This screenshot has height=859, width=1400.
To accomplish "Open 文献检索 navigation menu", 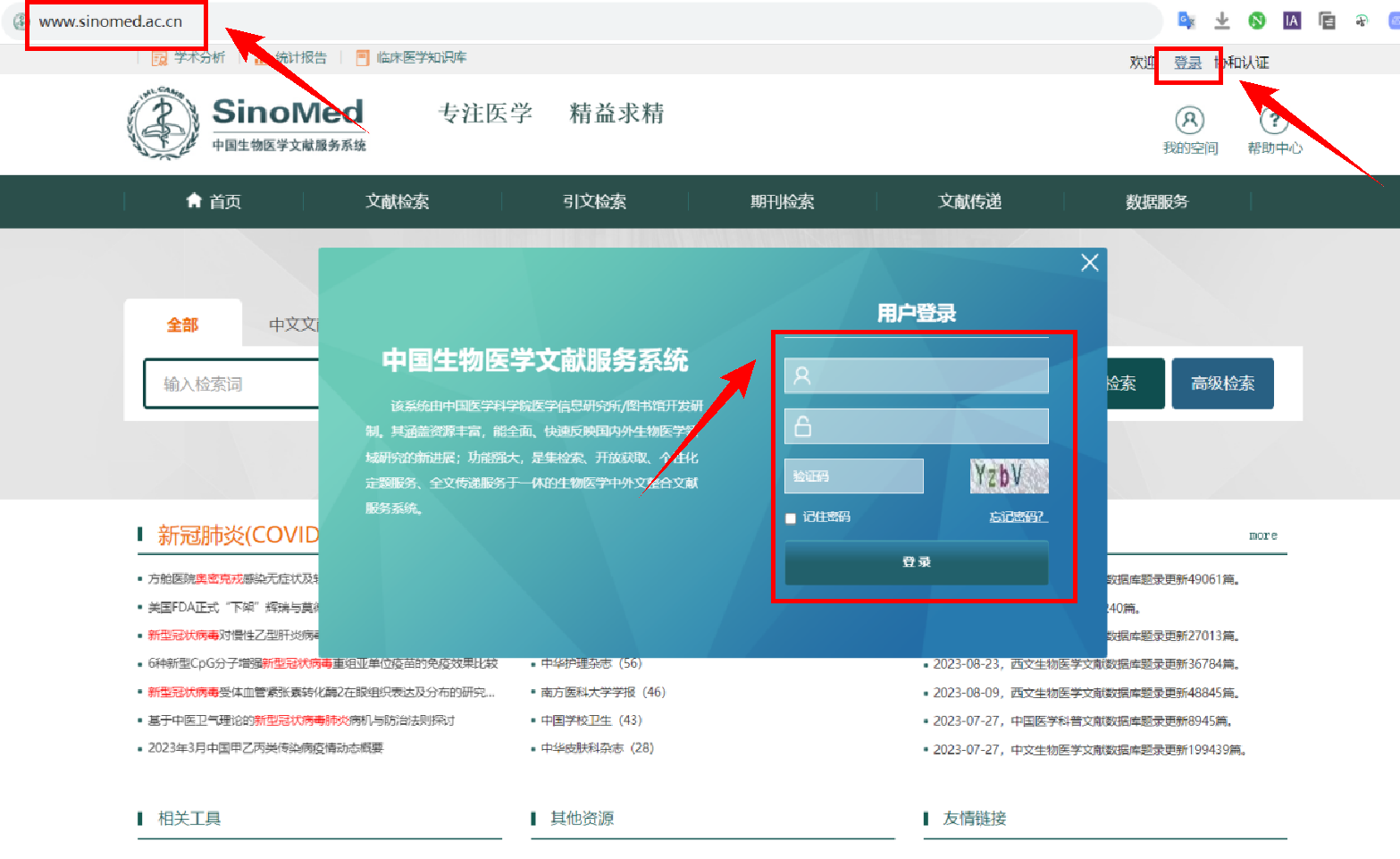I will click(x=398, y=201).
